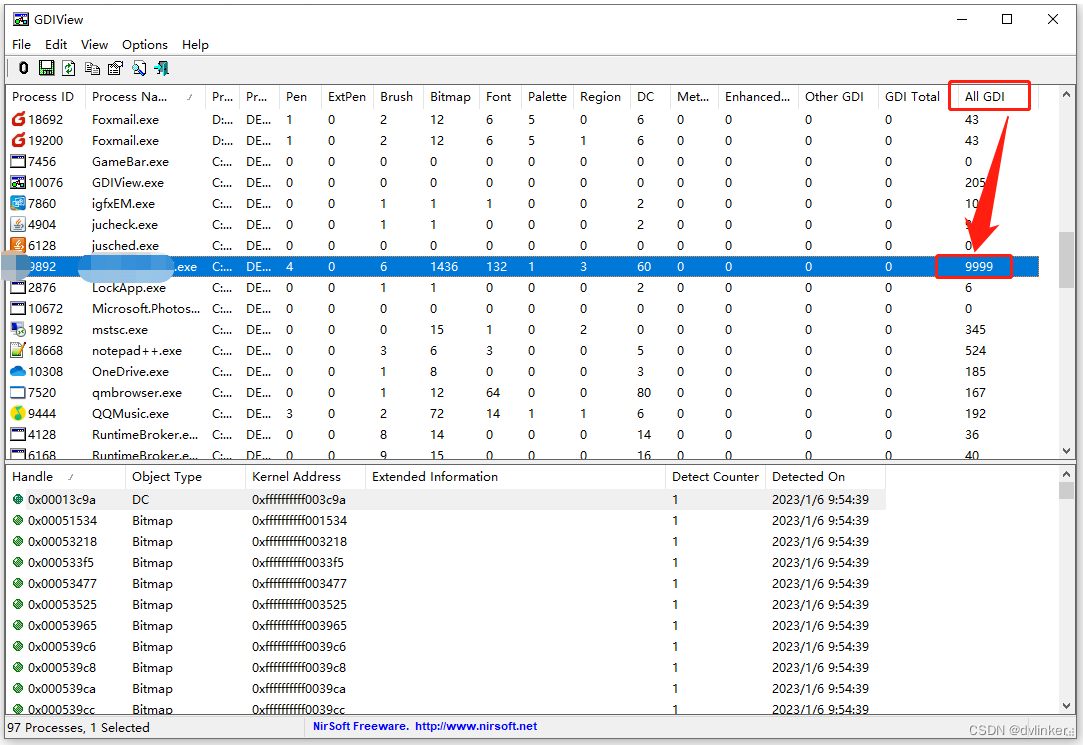
Task: Click the GDIView app icon in title bar
Action: click(21, 19)
